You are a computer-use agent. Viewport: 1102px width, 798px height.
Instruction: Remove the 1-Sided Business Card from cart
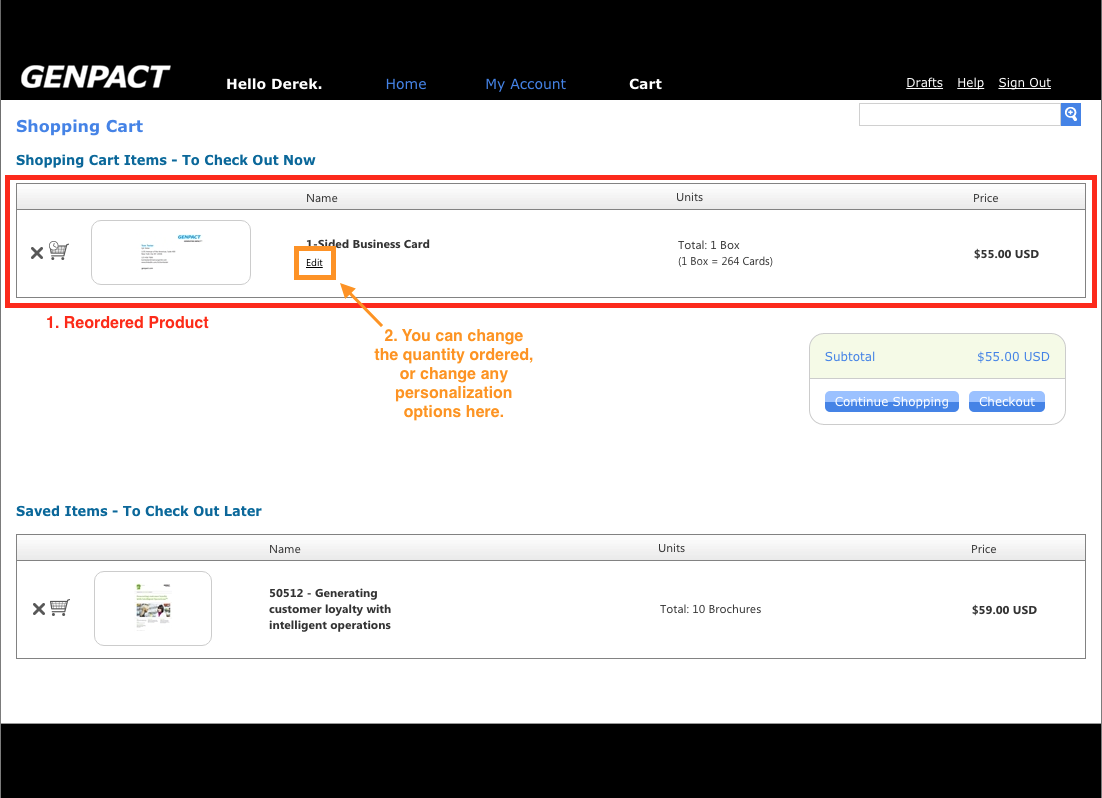pos(36,253)
